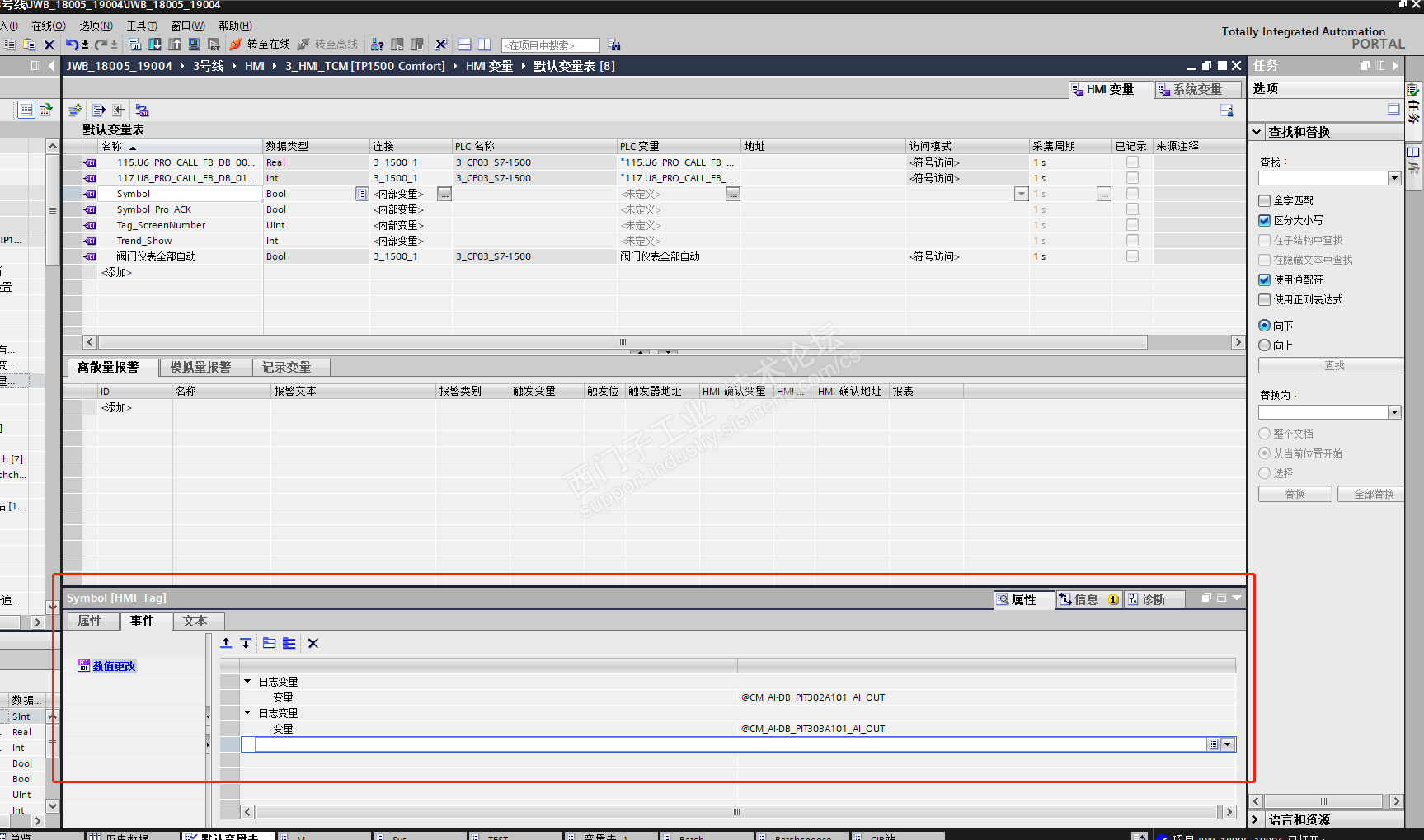
Task: Click the download to device icon
Action: click(x=155, y=45)
